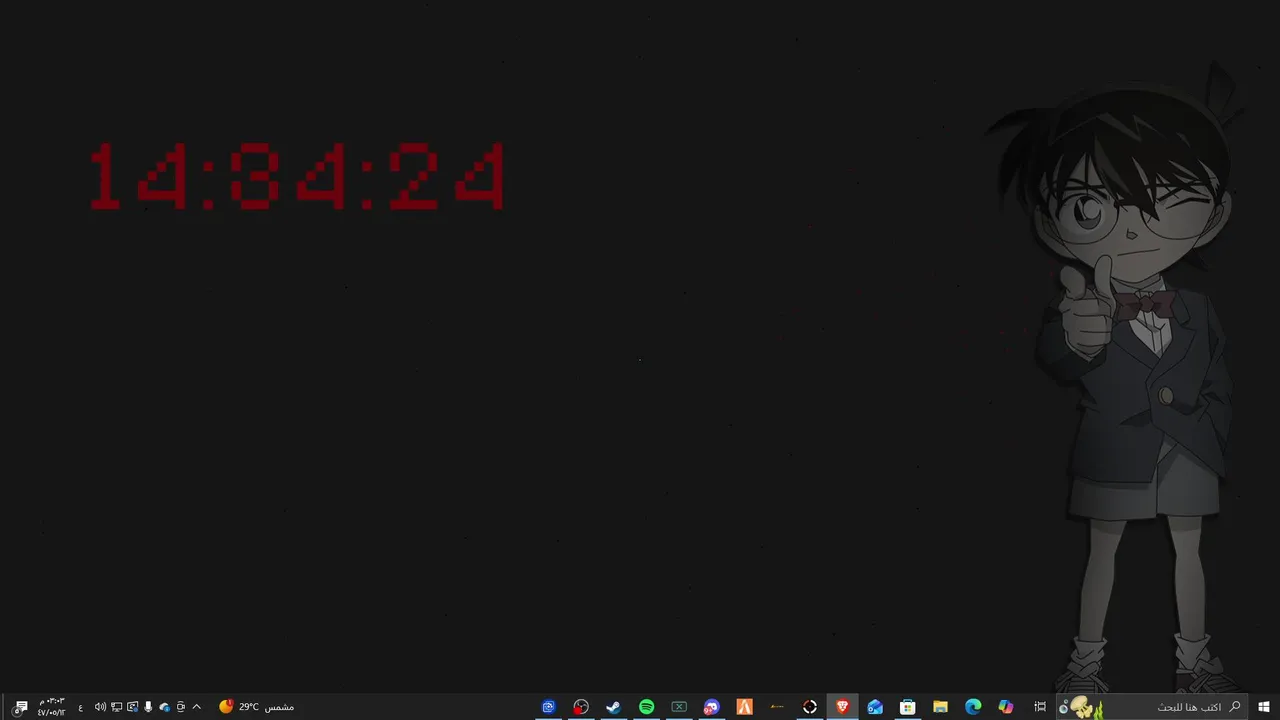Open the taskbar clock and date
This screenshot has width=1280, height=720.
(x=52, y=707)
